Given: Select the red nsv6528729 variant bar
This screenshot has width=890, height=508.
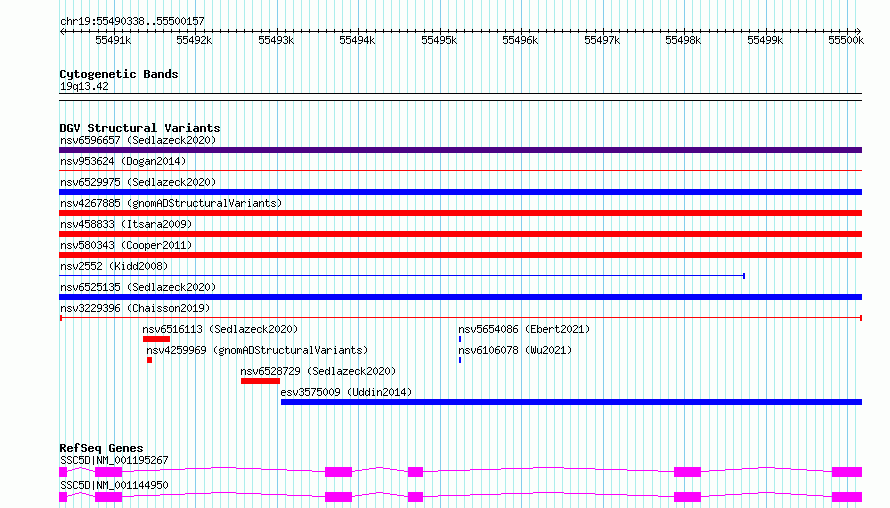Looking at the screenshot, I should (261, 381).
